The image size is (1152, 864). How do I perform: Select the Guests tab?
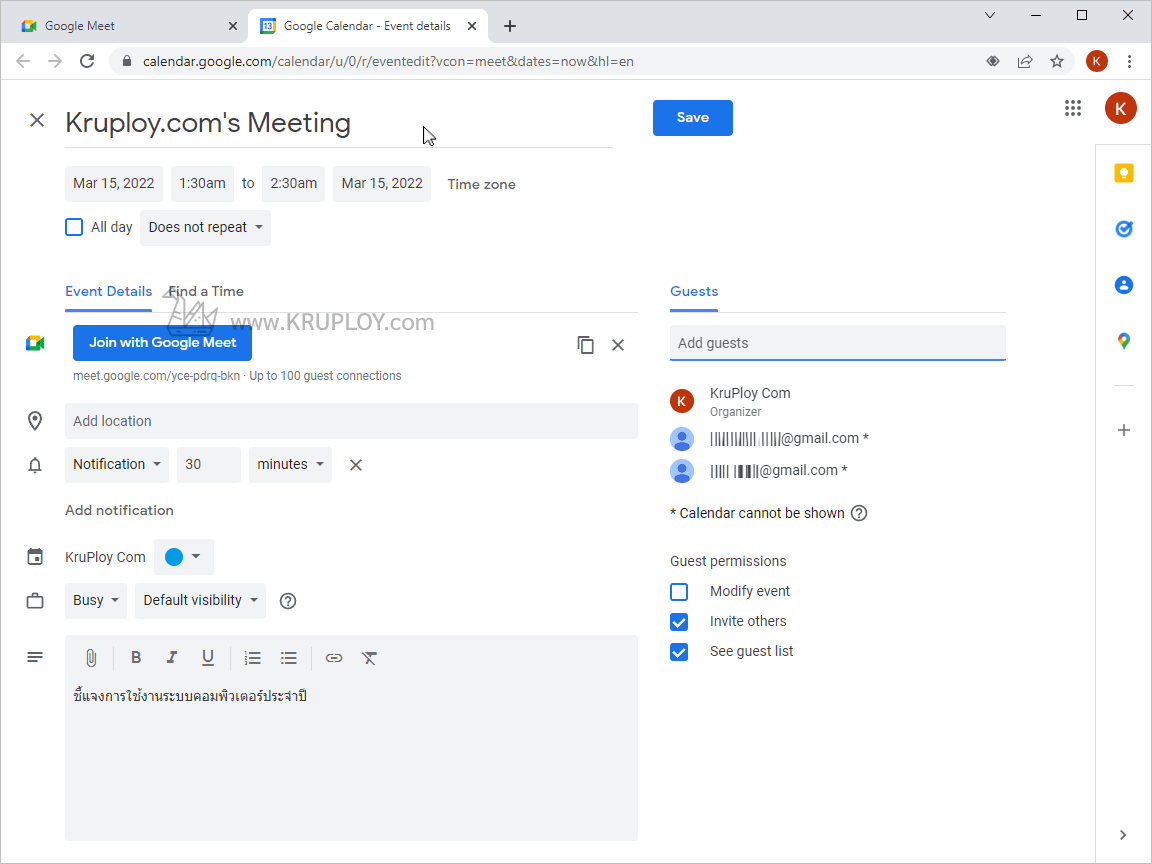694,292
